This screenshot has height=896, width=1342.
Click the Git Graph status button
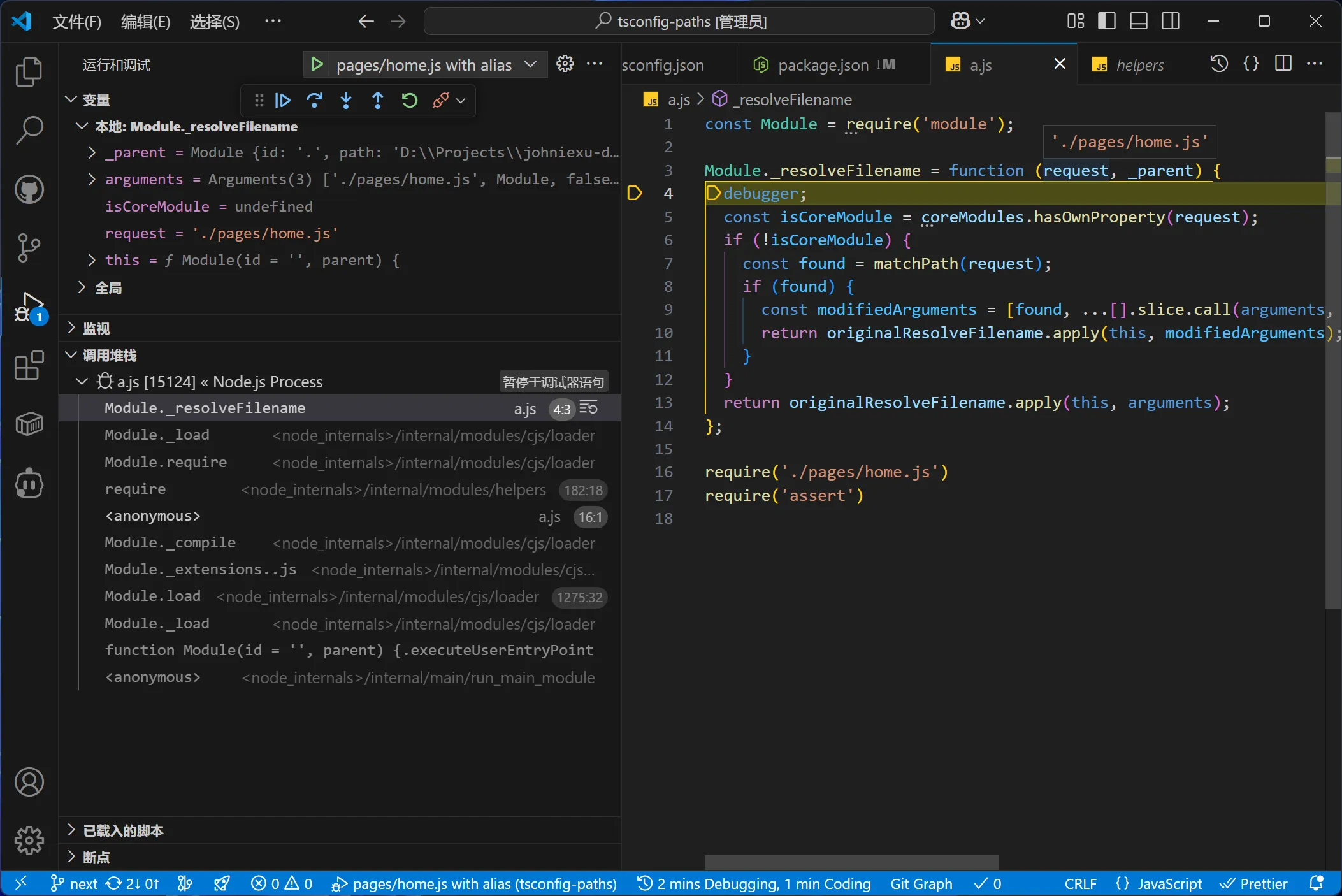(x=921, y=884)
